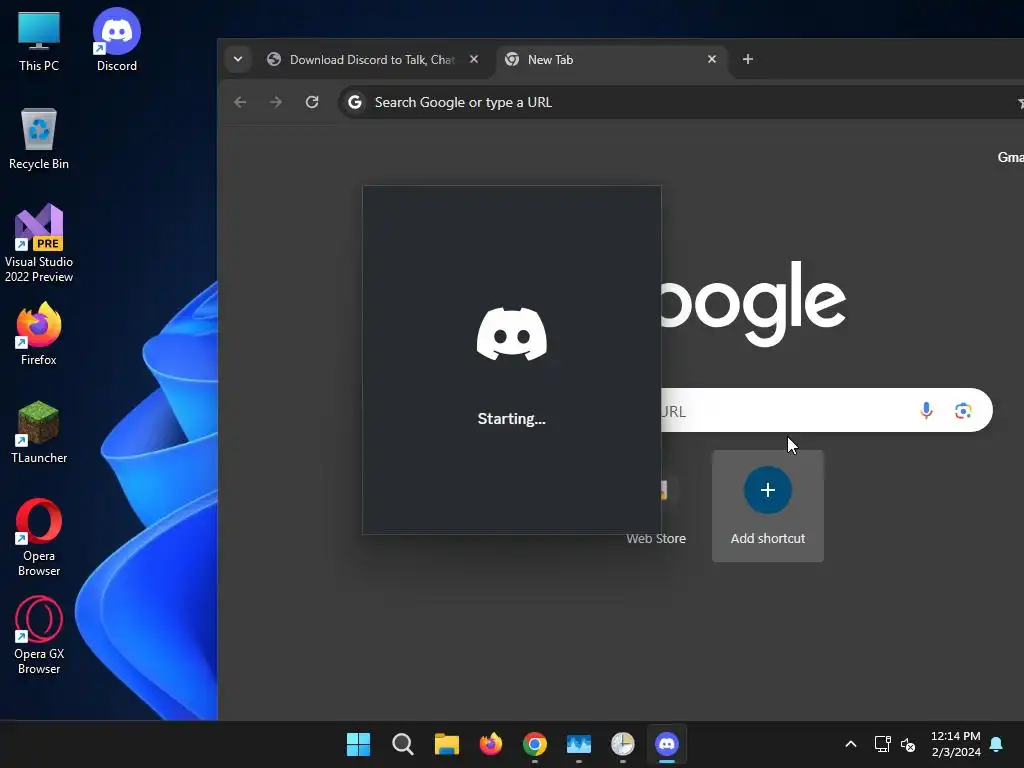
Task: Click the Google search box on page
Action: coord(826,411)
